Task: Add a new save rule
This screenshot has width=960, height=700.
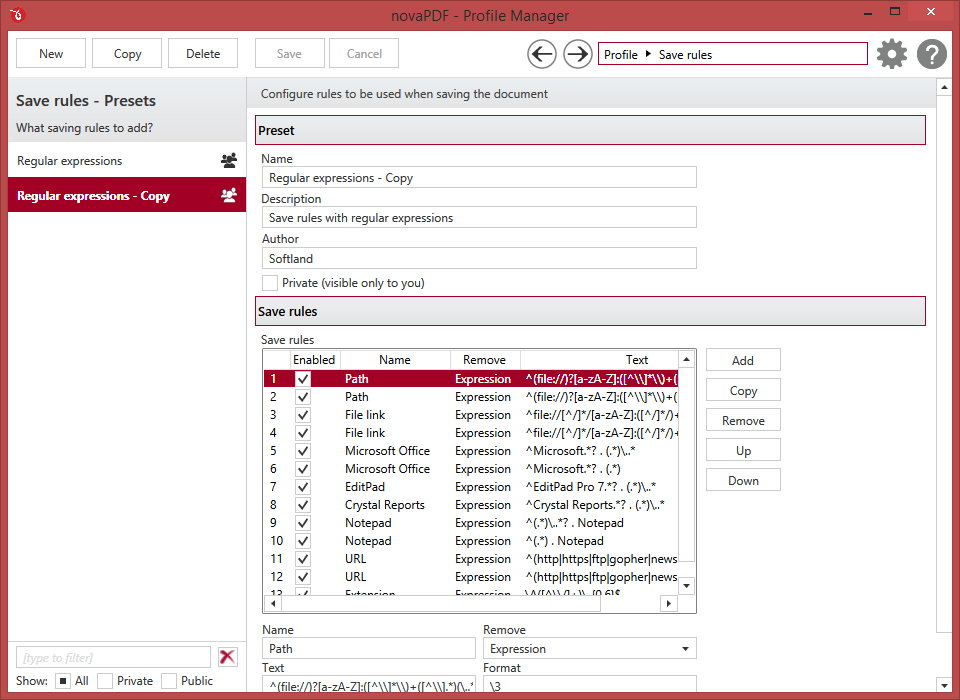Action: (743, 360)
